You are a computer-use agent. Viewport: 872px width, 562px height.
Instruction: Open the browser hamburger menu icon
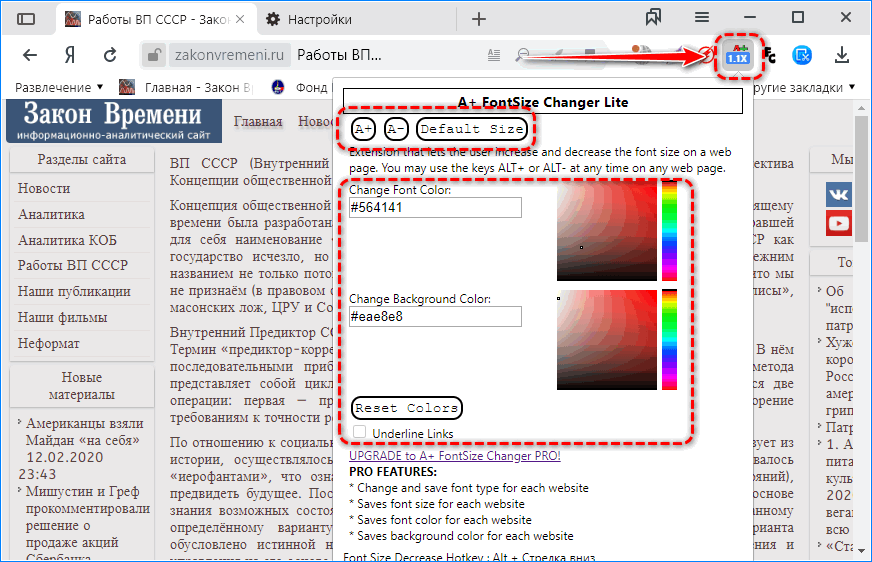[703, 18]
